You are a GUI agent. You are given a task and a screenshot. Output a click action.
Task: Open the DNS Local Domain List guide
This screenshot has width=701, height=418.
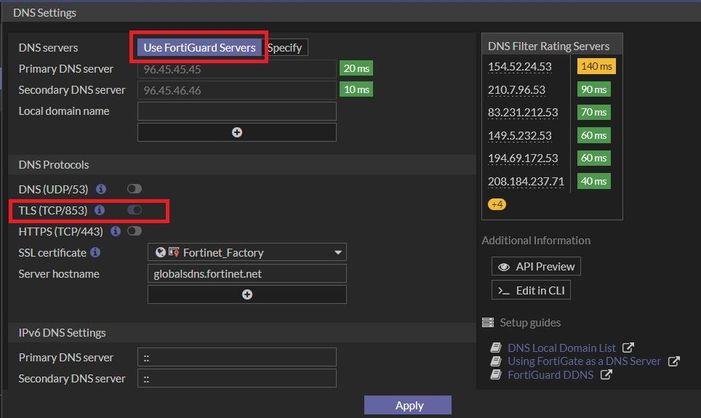pos(562,348)
